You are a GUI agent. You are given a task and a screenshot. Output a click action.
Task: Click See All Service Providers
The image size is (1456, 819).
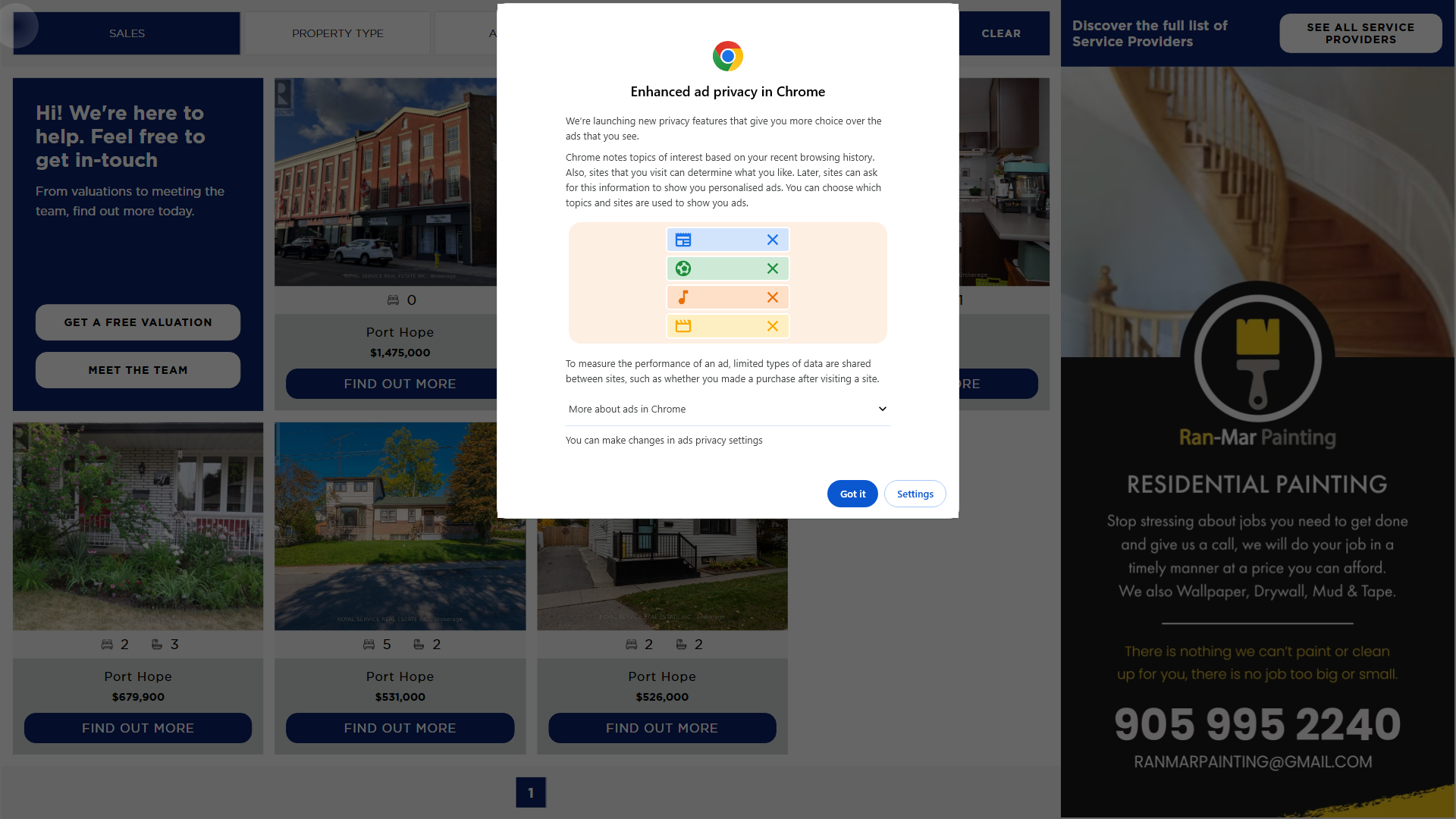click(x=1360, y=33)
